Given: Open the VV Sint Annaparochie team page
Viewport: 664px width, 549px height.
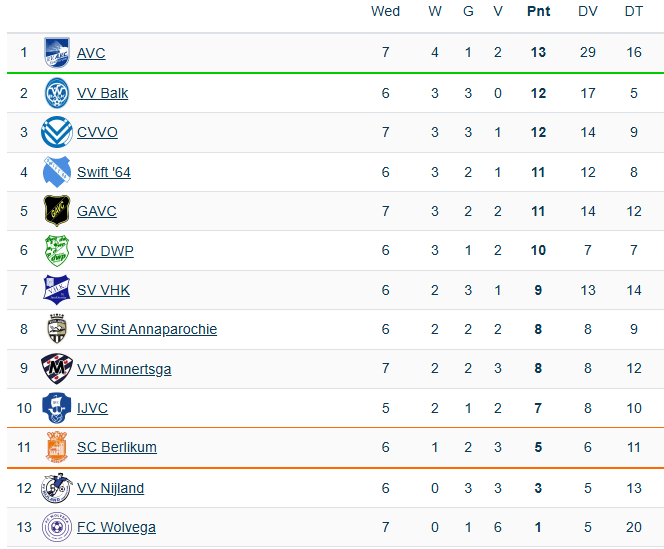Looking at the screenshot, I should 146,329.
